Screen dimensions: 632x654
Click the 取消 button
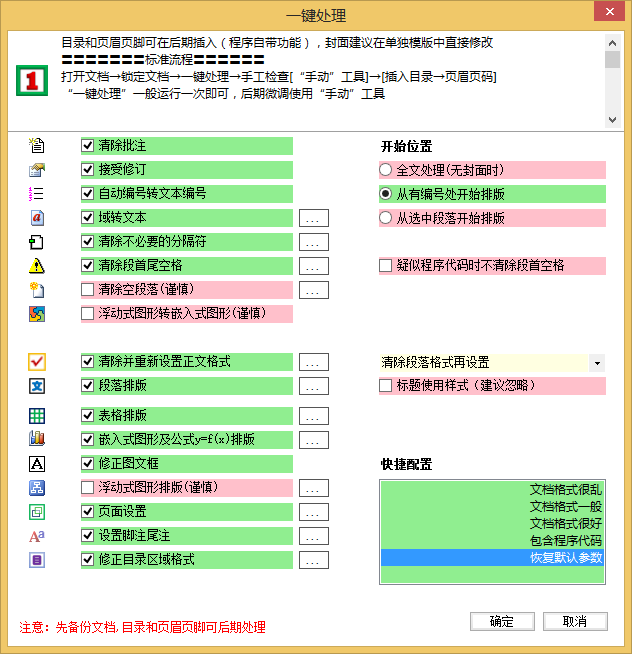coord(575,621)
